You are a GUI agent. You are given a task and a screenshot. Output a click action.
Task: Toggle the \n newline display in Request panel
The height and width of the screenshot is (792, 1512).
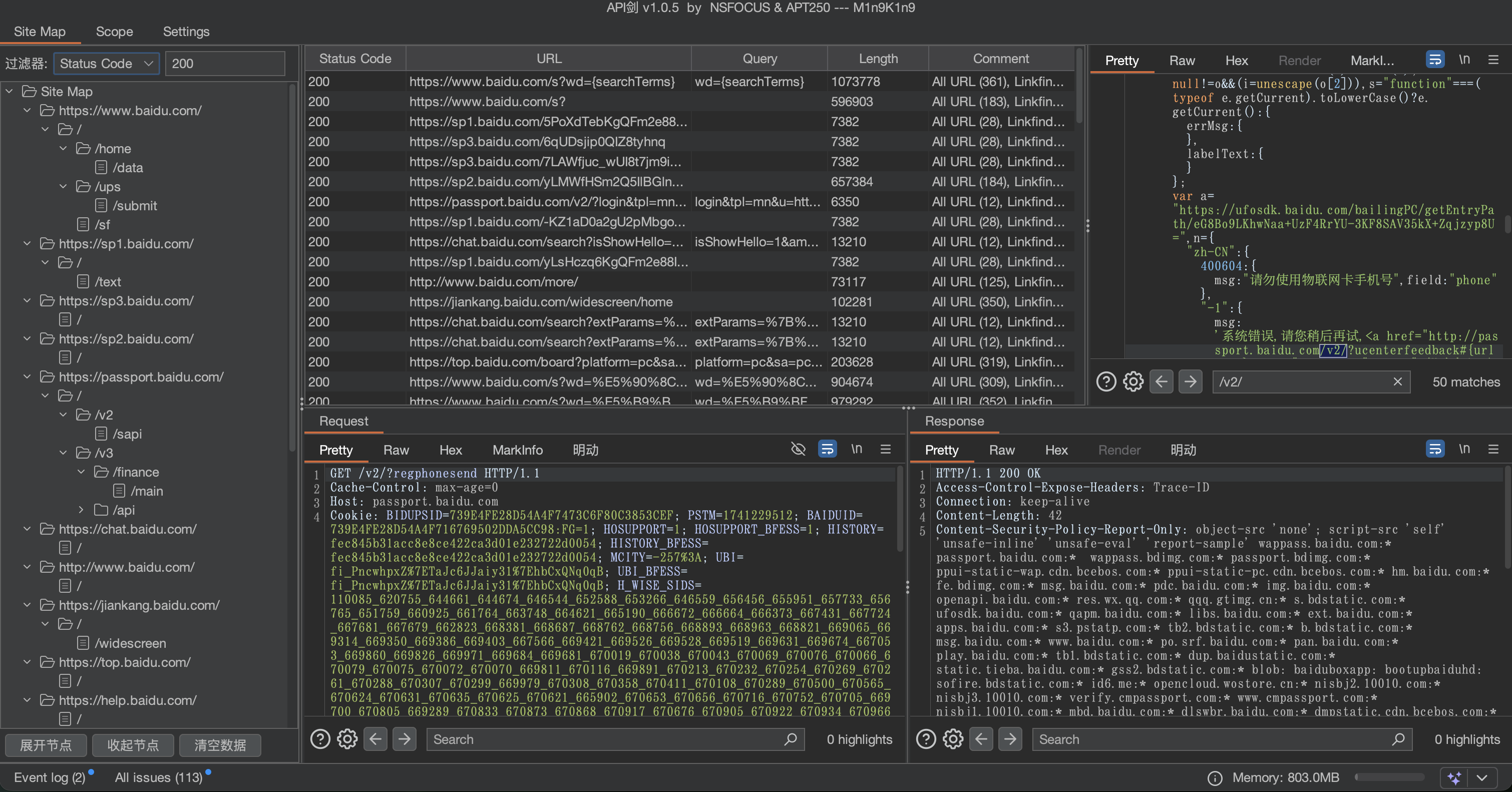click(x=856, y=449)
